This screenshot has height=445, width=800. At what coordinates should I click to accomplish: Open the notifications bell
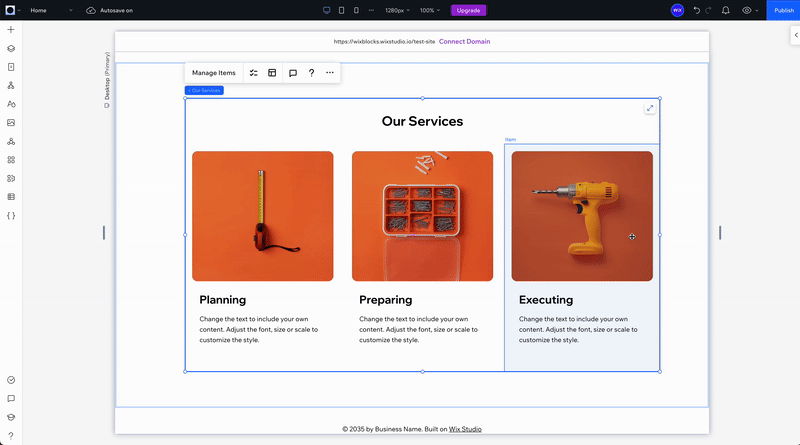726,10
